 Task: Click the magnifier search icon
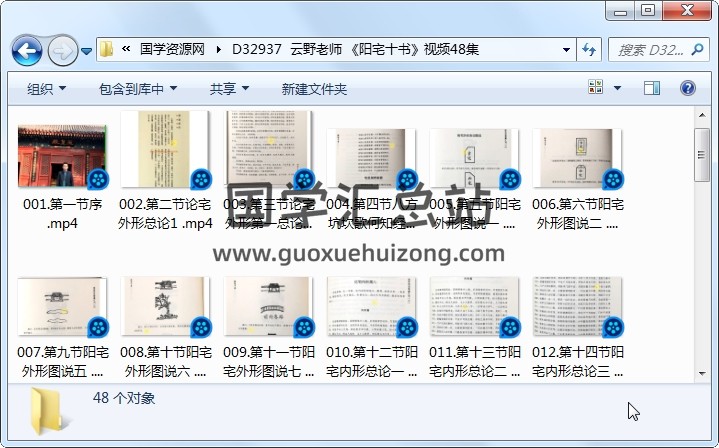pyautogui.click(x=697, y=50)
